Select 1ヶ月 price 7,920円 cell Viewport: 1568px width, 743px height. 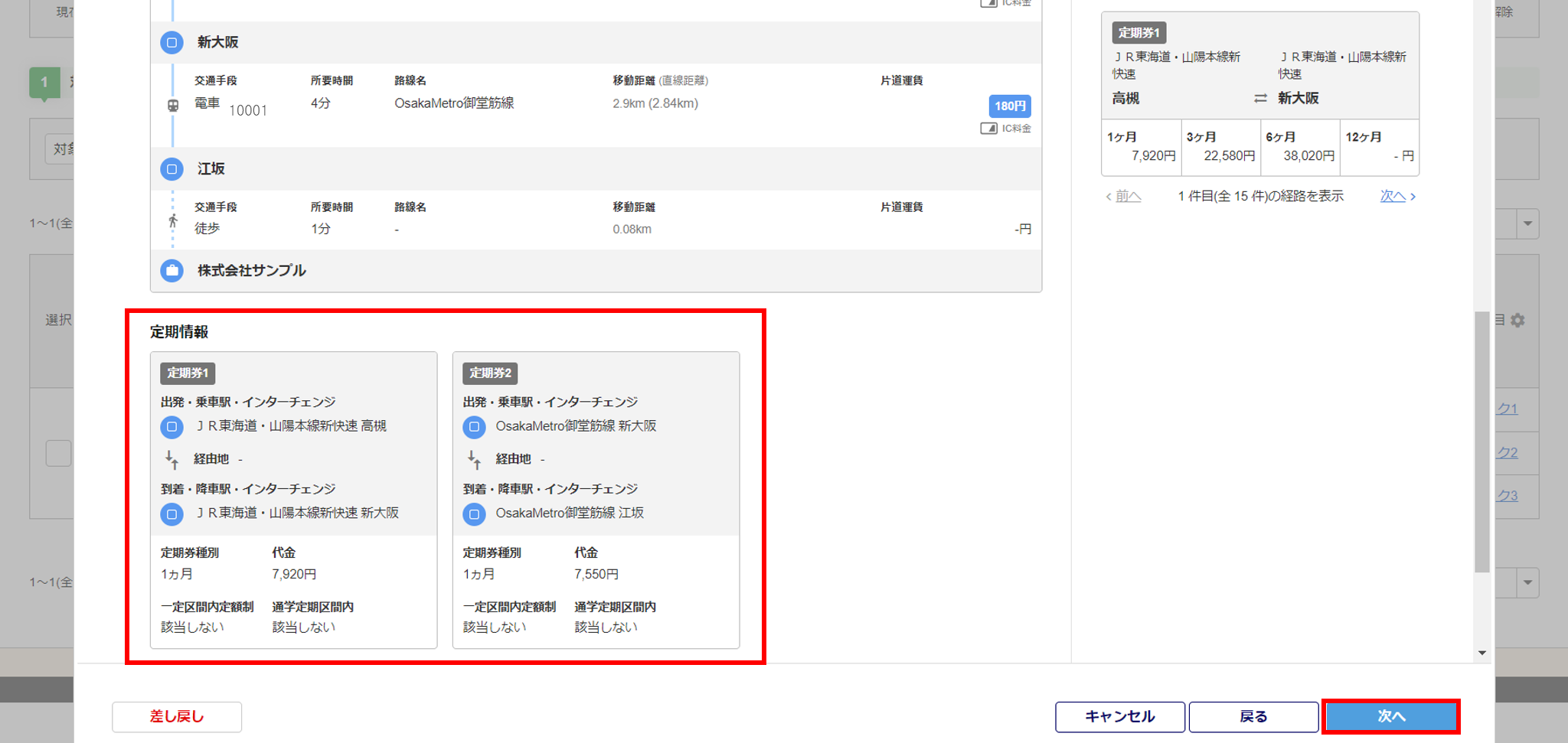[1141, 147]
